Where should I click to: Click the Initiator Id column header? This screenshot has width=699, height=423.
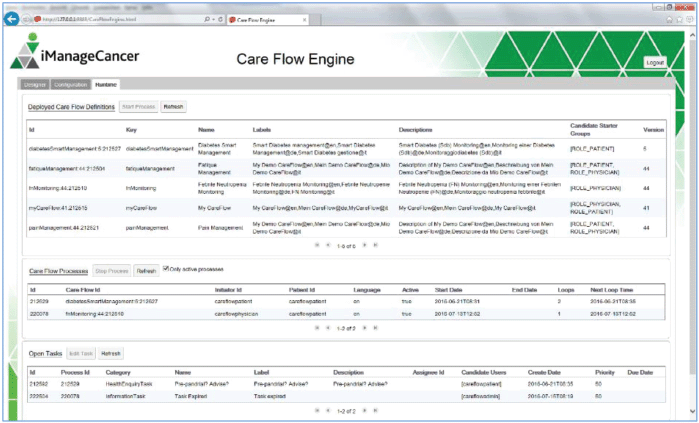click(x=228, y=290)
